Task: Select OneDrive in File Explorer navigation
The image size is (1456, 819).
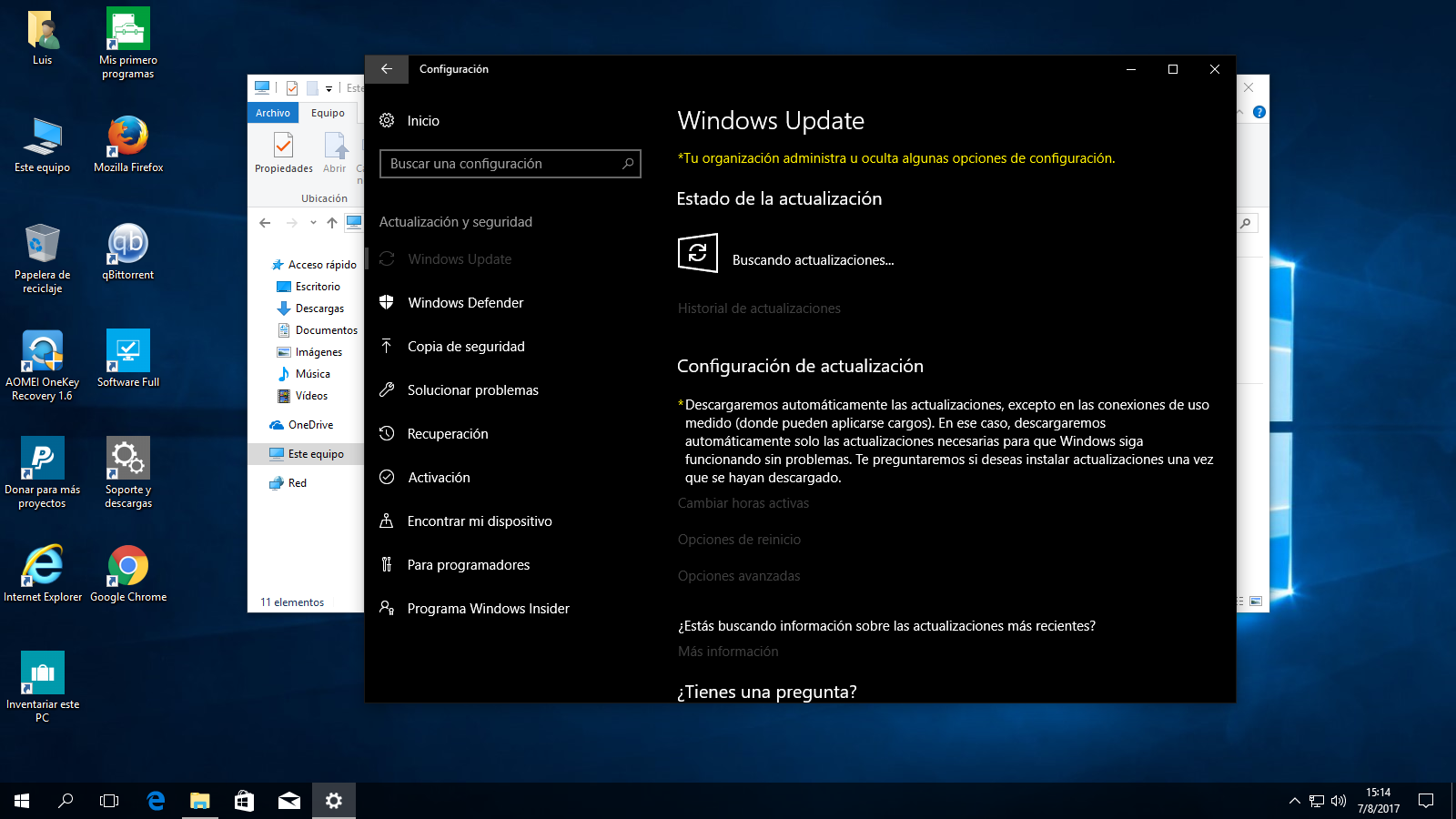Action: [x=301, y=425]
